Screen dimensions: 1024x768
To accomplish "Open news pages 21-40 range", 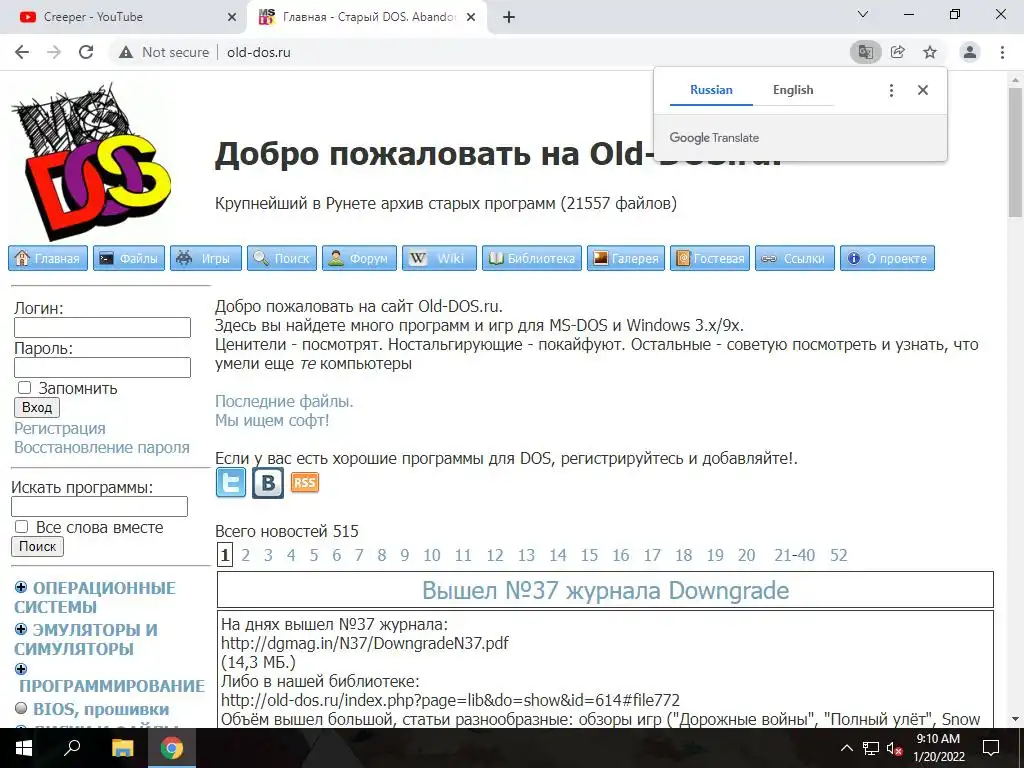I will pyautogui.click(x=794, y=555).
